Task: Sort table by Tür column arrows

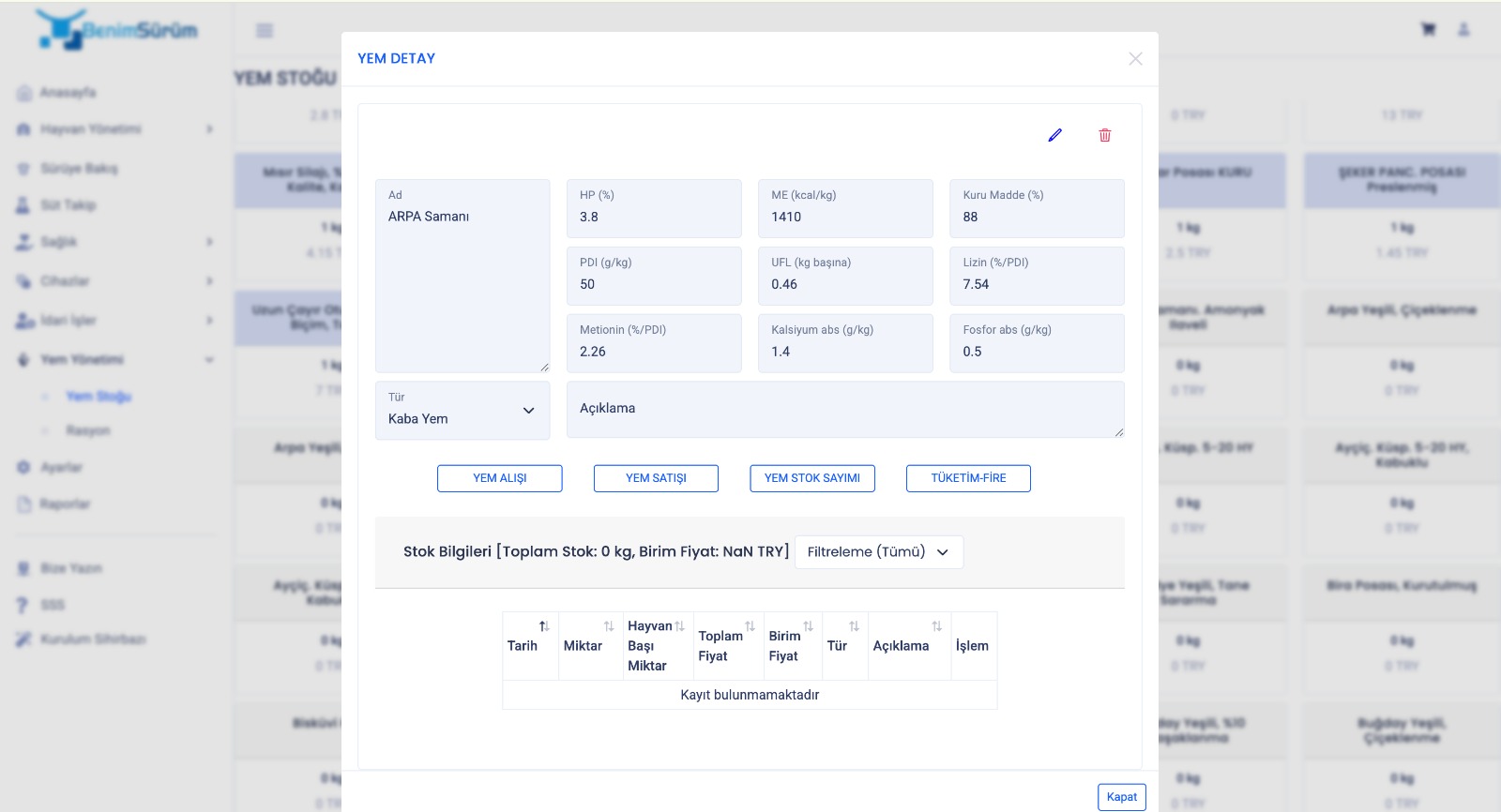Action: [x=854, y=626]
